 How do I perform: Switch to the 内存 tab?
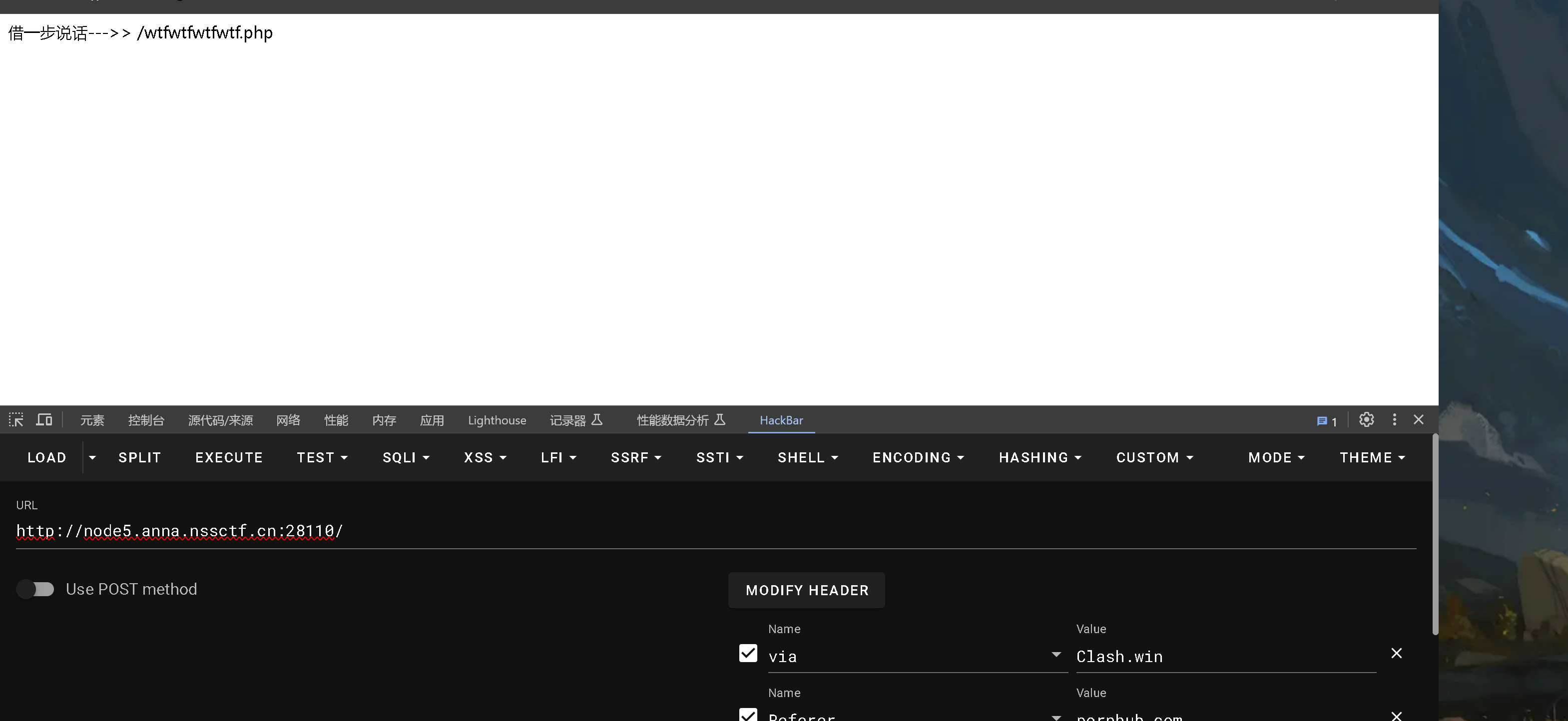pos(384,420)
